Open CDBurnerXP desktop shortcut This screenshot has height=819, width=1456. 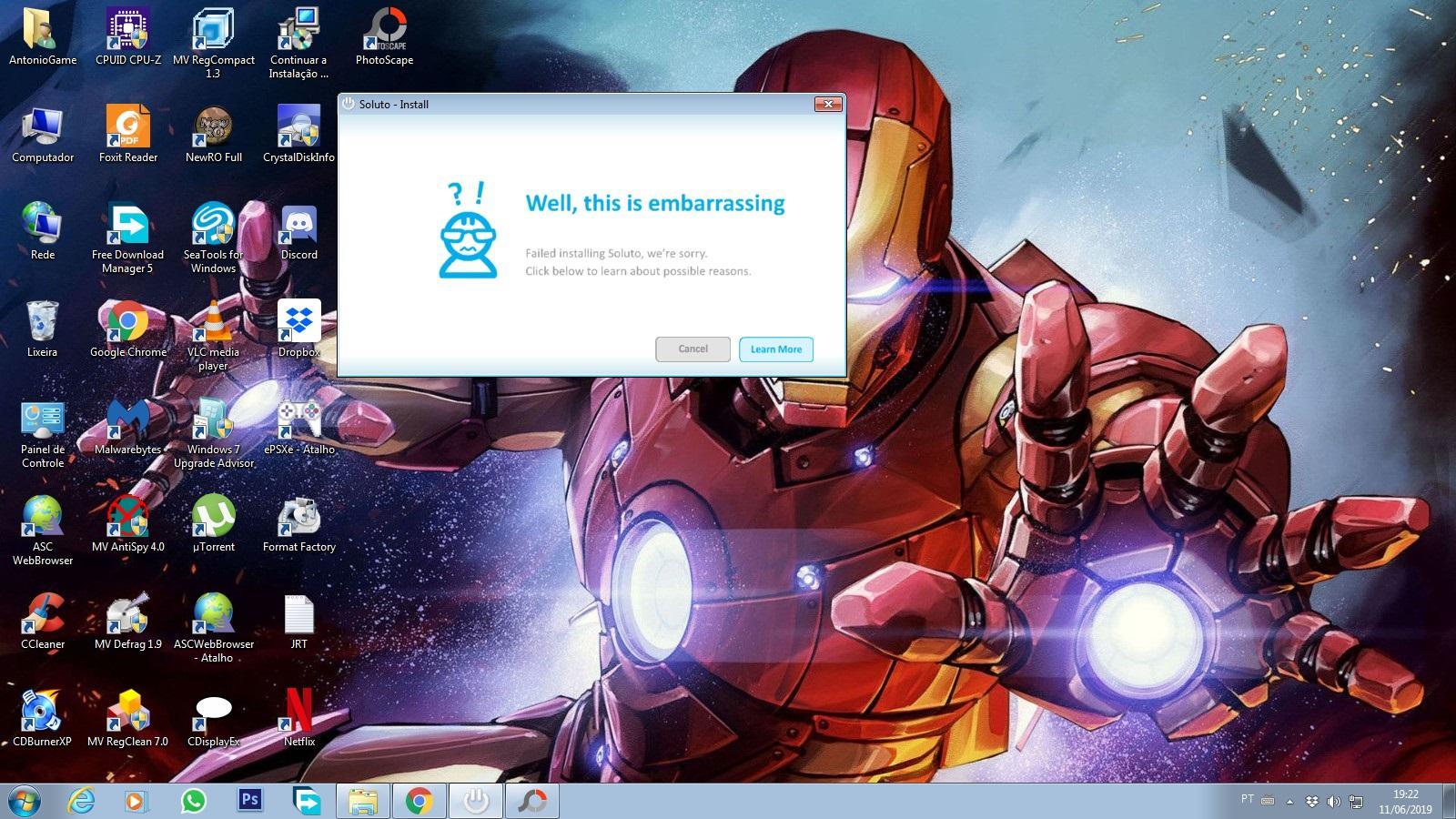pos(43,718)
